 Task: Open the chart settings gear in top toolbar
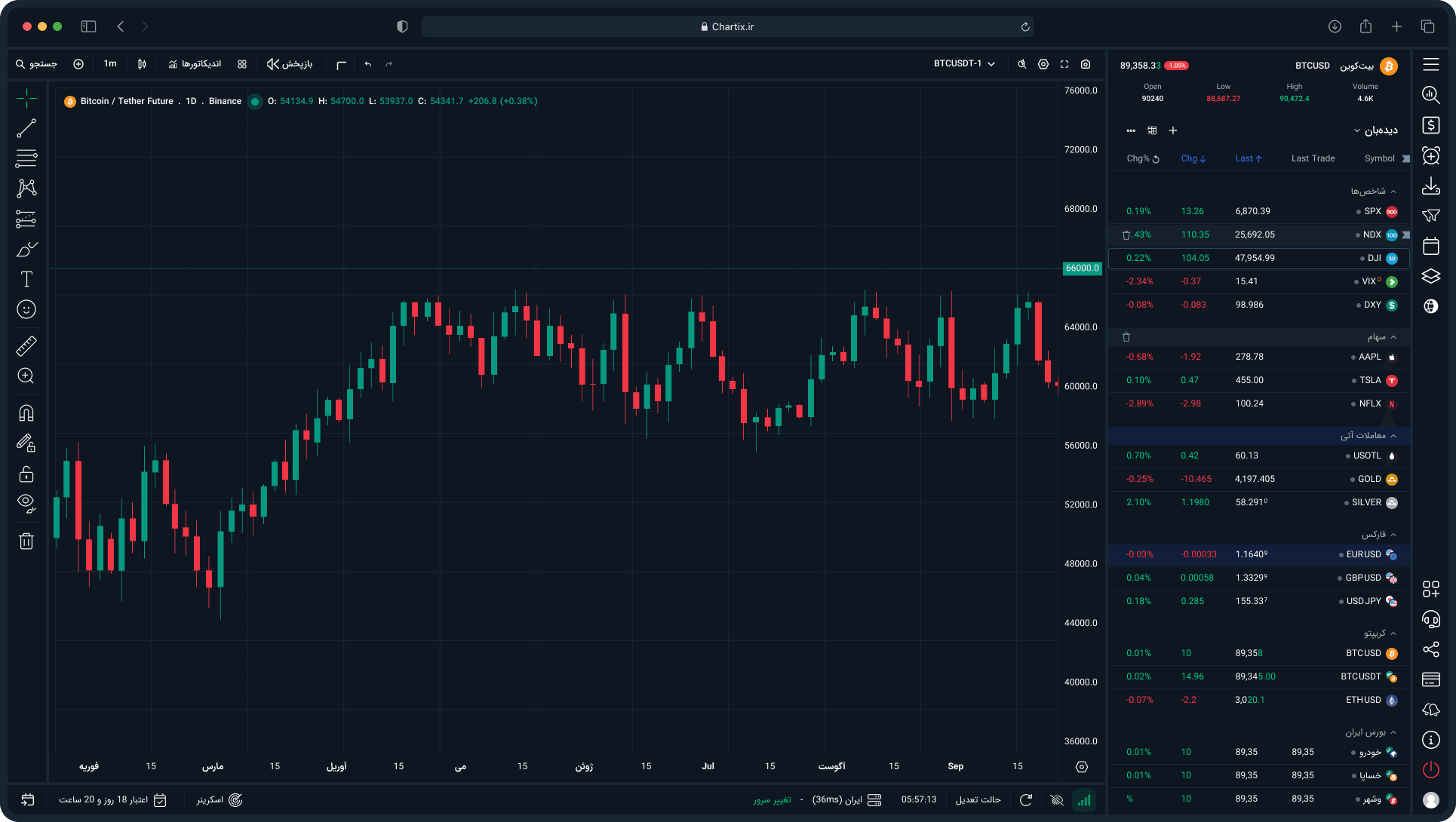pyautogui.click(x=1043, y=64)
